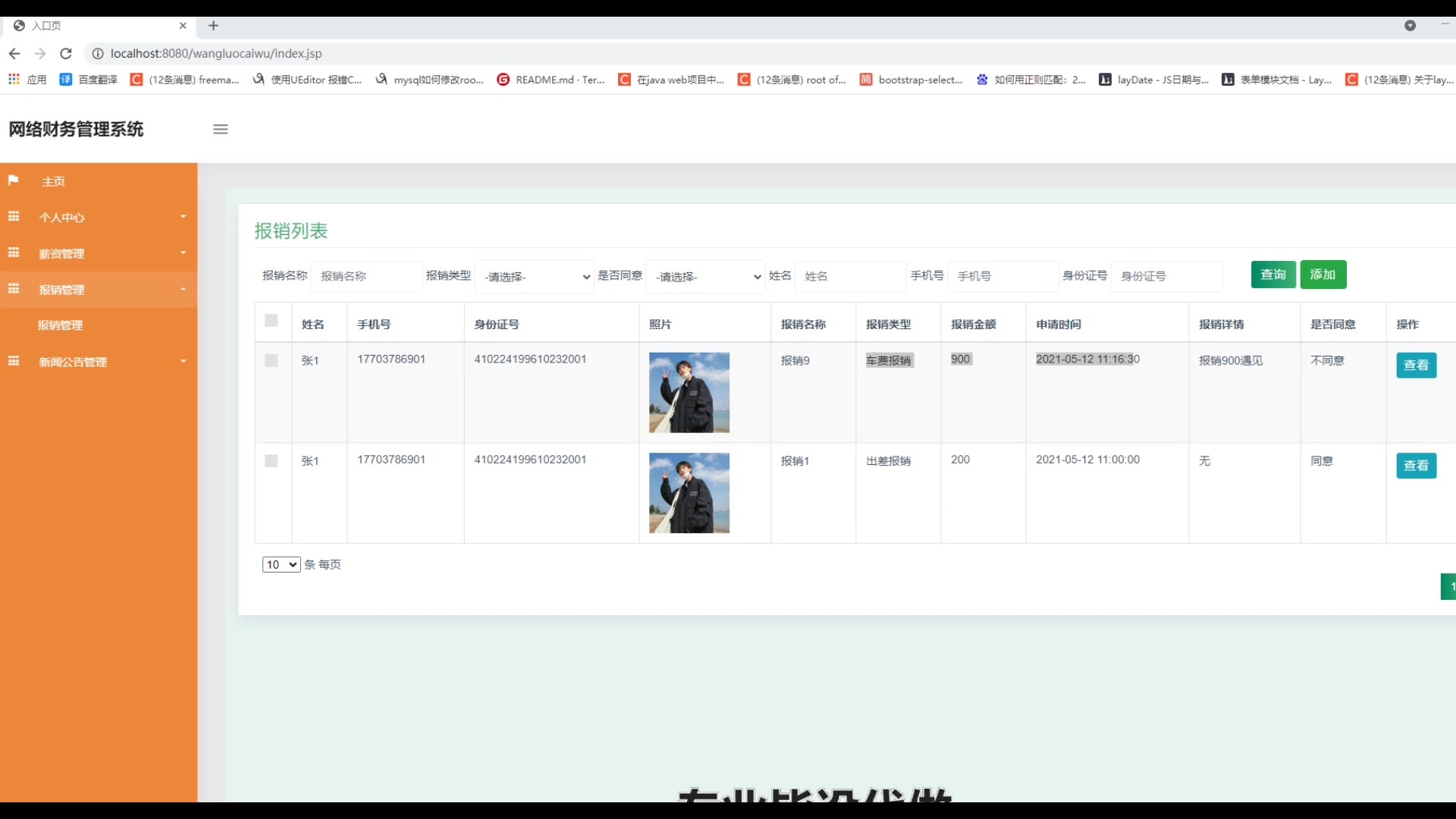
Task: Reload the page with browser refresh icon
Action: pos(66,54)
